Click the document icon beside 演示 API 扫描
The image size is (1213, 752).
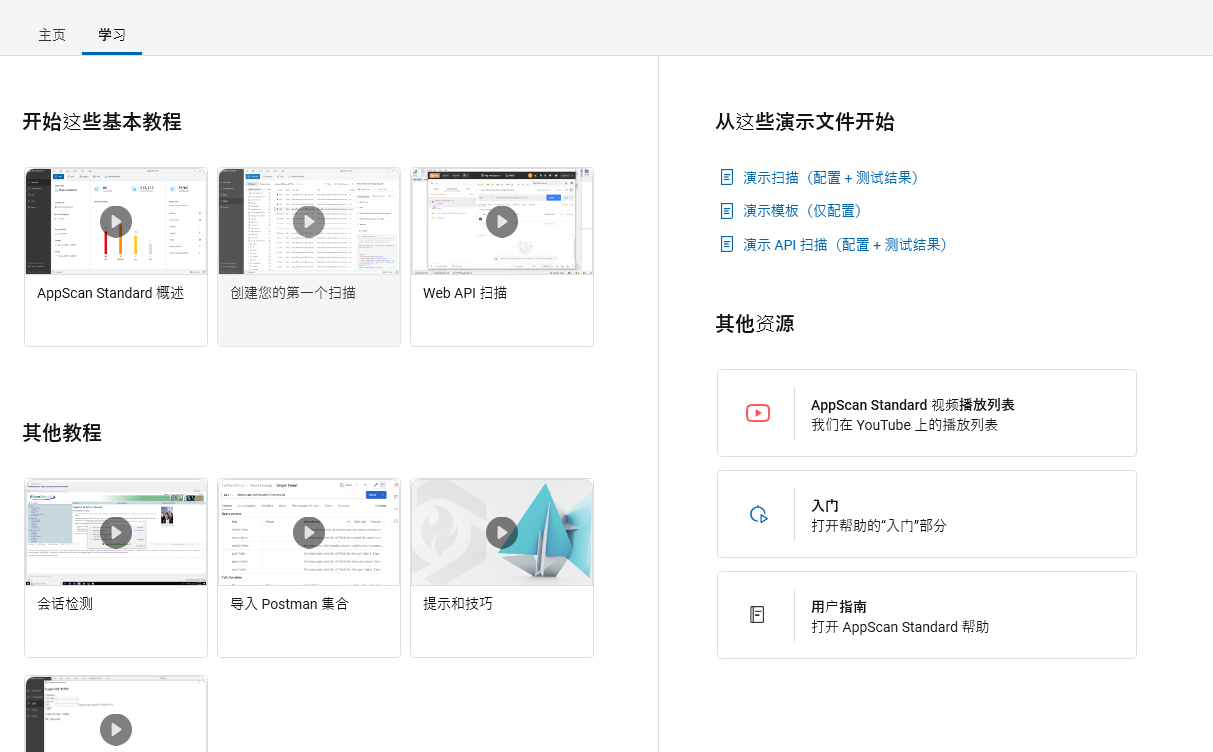727,244
